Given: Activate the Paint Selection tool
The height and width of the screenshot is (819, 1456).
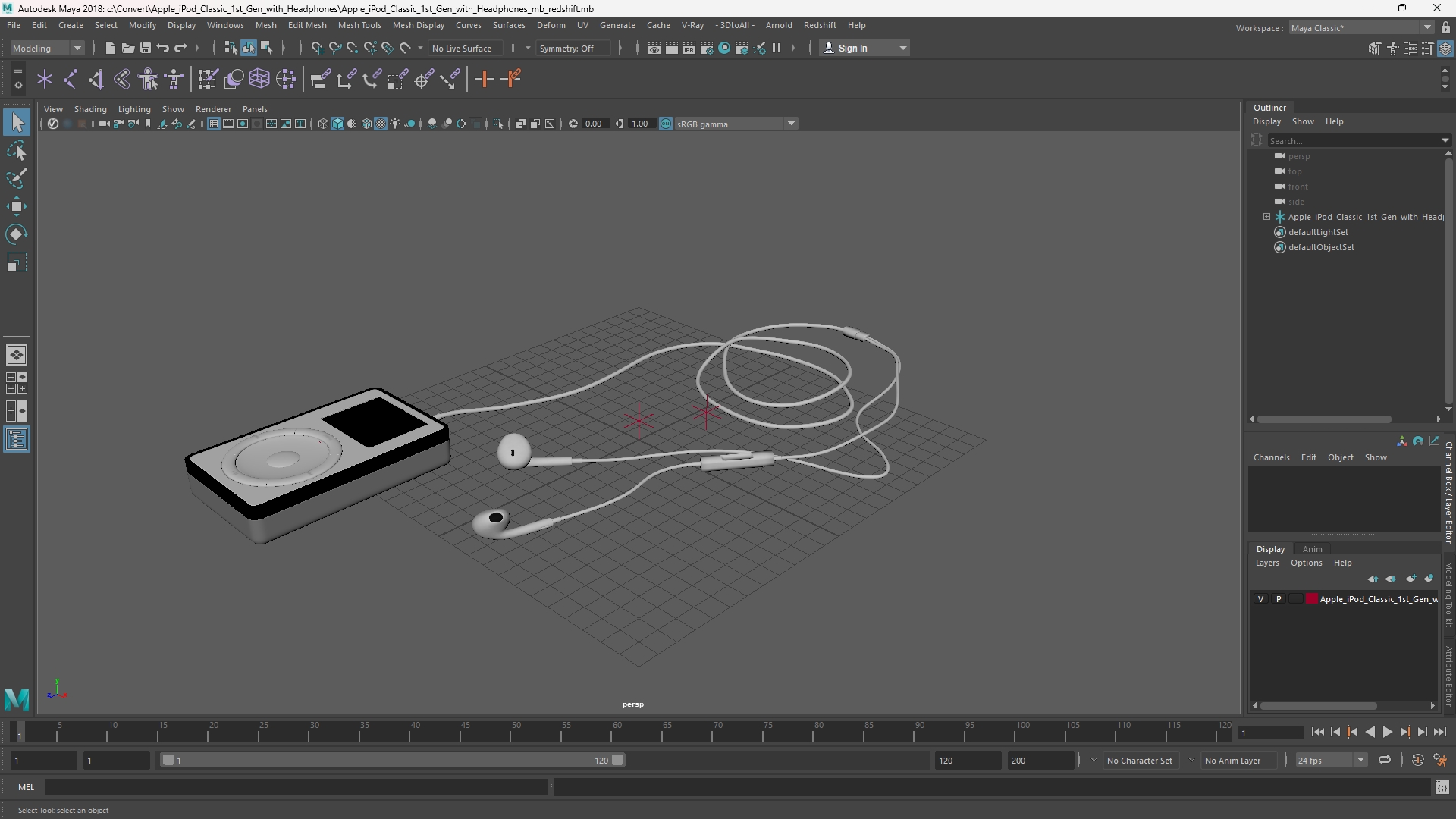Looking at the screenshot, I should click(x=17, y=178).
